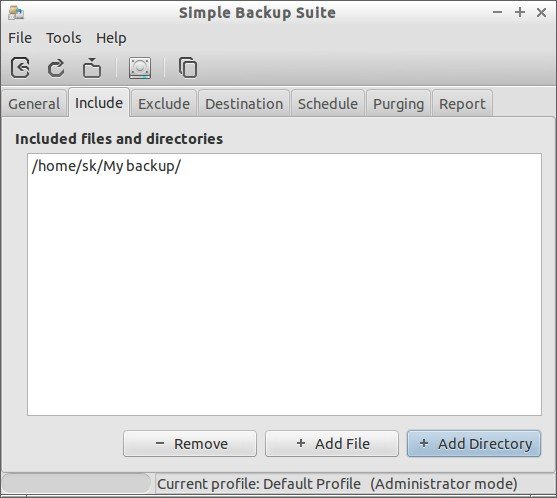557x498 pixels.
Task: Click the Remove button
Action: coord(190,443)
